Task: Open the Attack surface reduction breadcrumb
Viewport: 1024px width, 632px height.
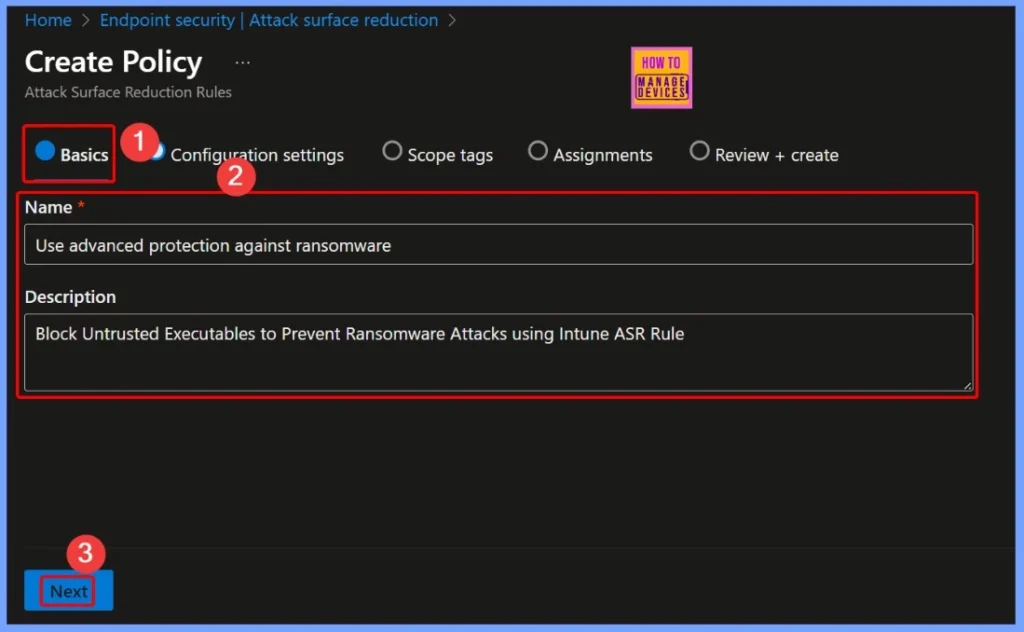Action: (x=343, y=20)
